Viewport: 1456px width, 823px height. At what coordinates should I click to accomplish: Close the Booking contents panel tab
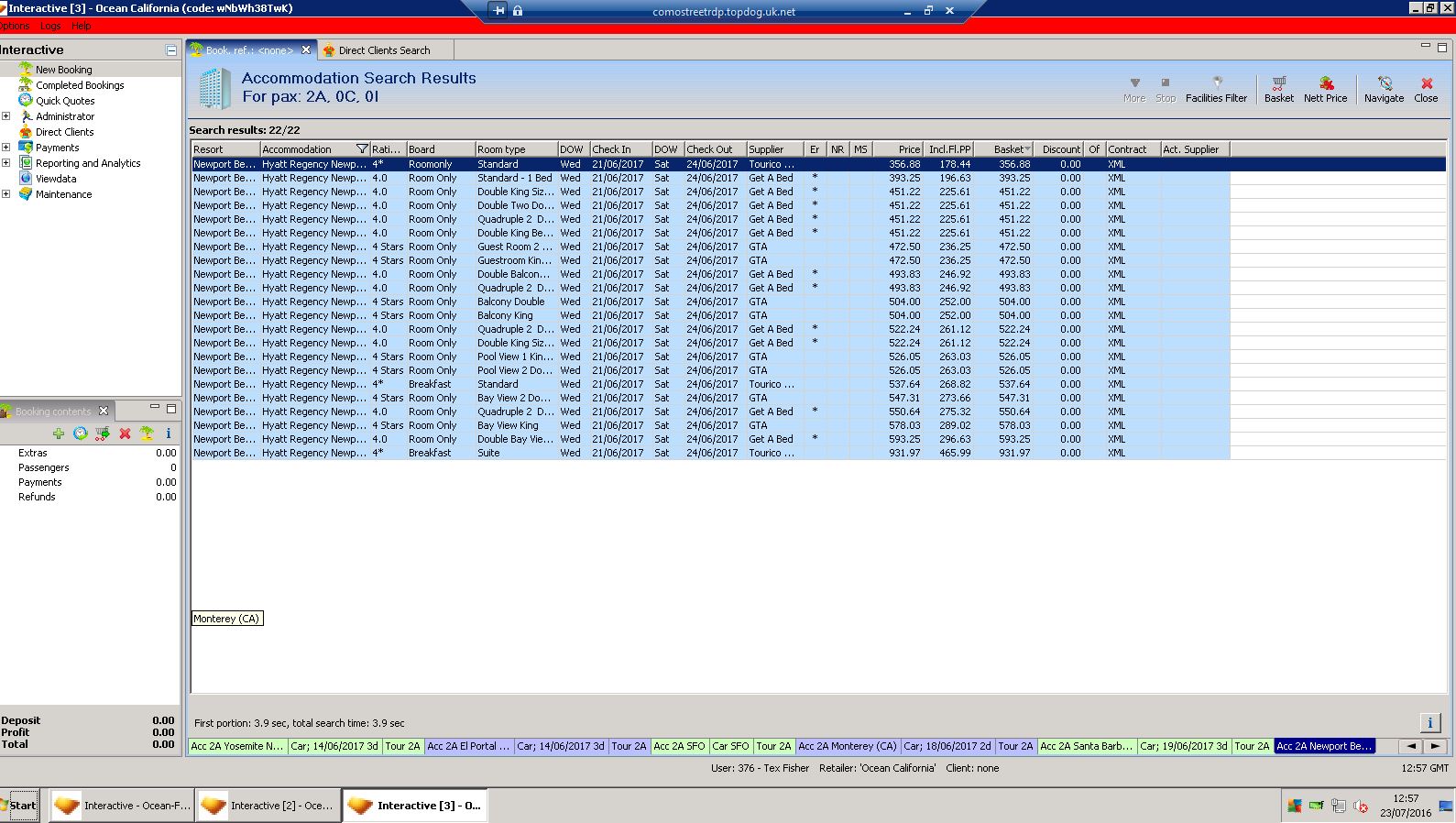pos(104,411)
